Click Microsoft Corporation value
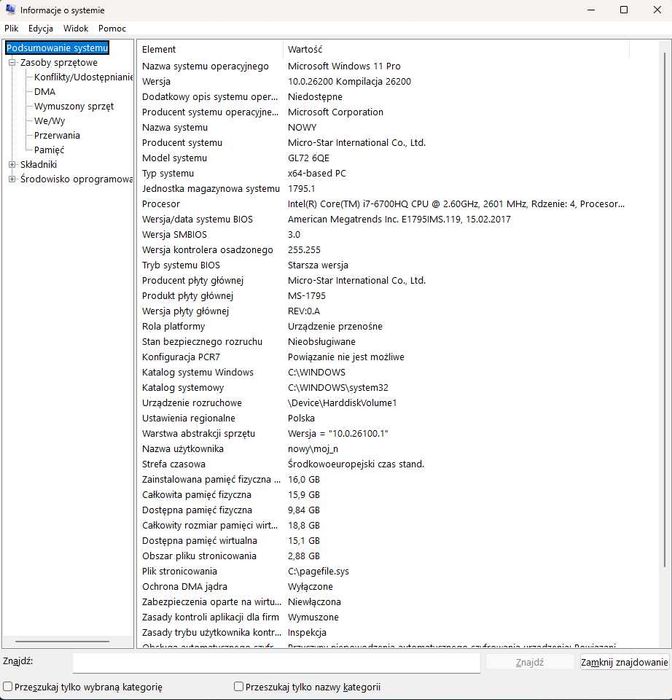 tap(335, 112)
